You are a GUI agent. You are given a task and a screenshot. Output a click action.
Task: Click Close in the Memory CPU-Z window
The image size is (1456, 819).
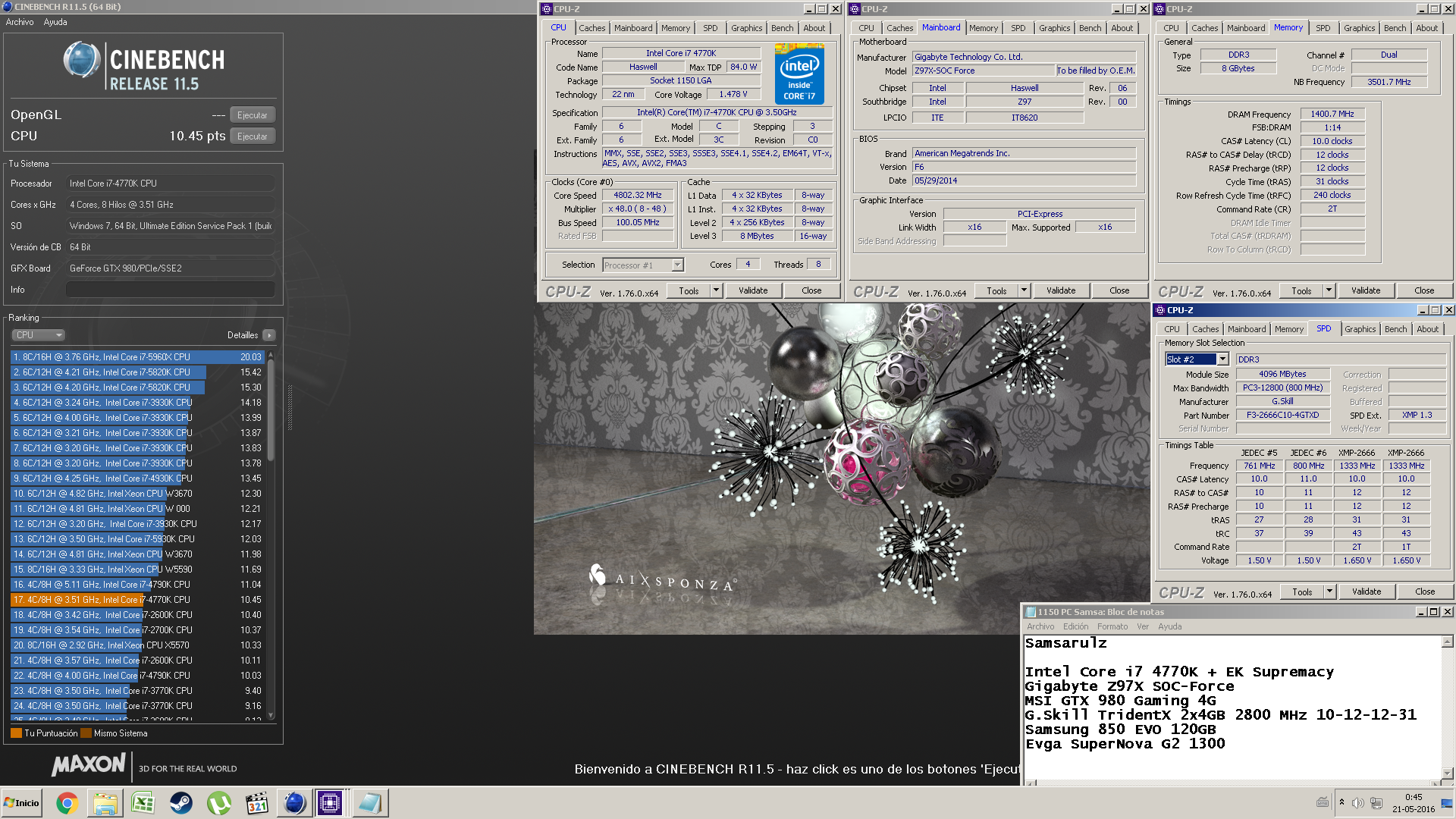[1424, 290]
